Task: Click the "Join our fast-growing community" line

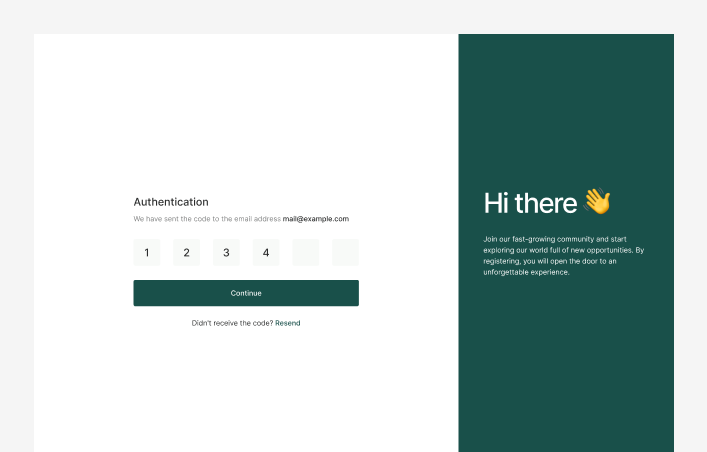Action: [x=554, y=239]
